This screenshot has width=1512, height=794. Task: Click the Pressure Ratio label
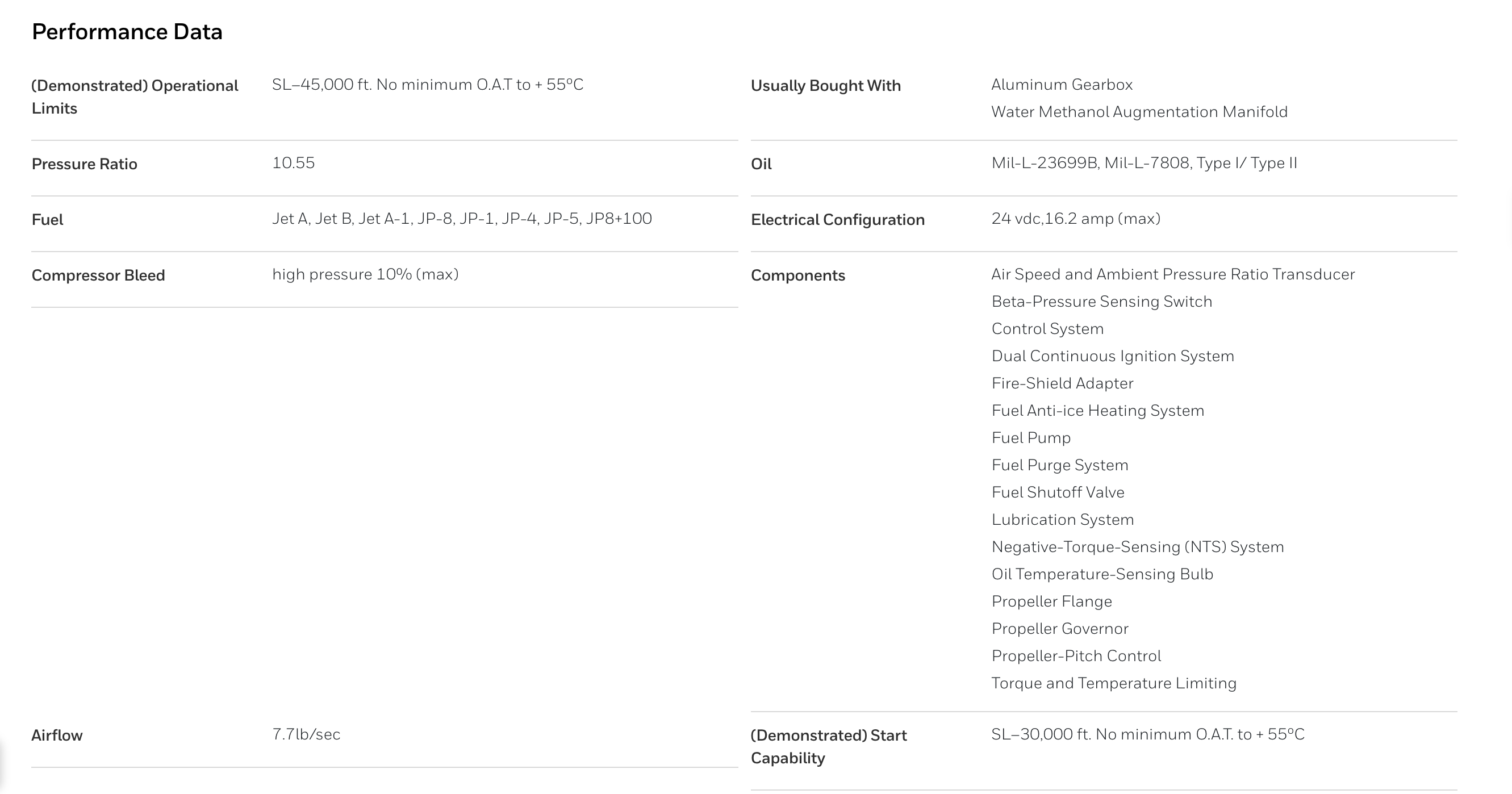(84, 164)
